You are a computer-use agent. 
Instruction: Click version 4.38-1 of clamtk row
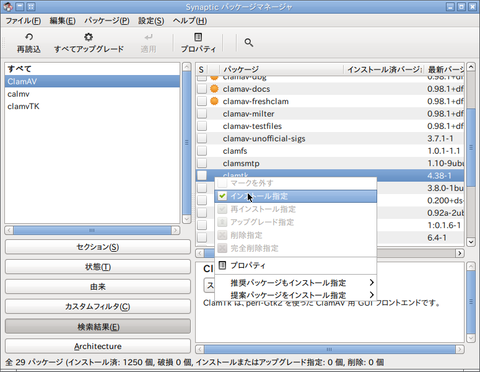tap(439, 175)
